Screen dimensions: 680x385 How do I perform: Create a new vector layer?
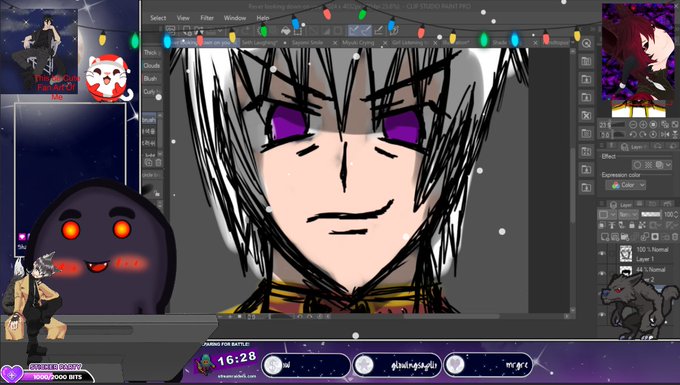[x=615, y=237]
